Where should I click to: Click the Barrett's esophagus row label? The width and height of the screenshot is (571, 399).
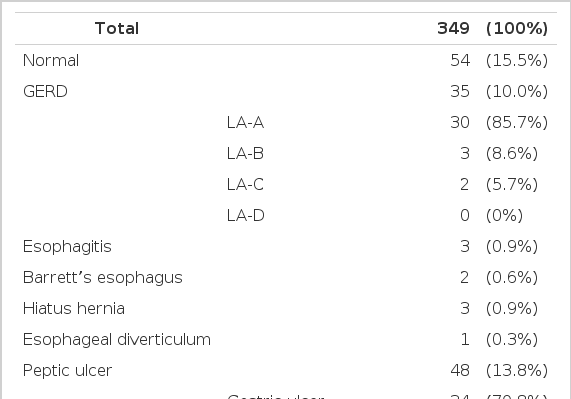103,278
